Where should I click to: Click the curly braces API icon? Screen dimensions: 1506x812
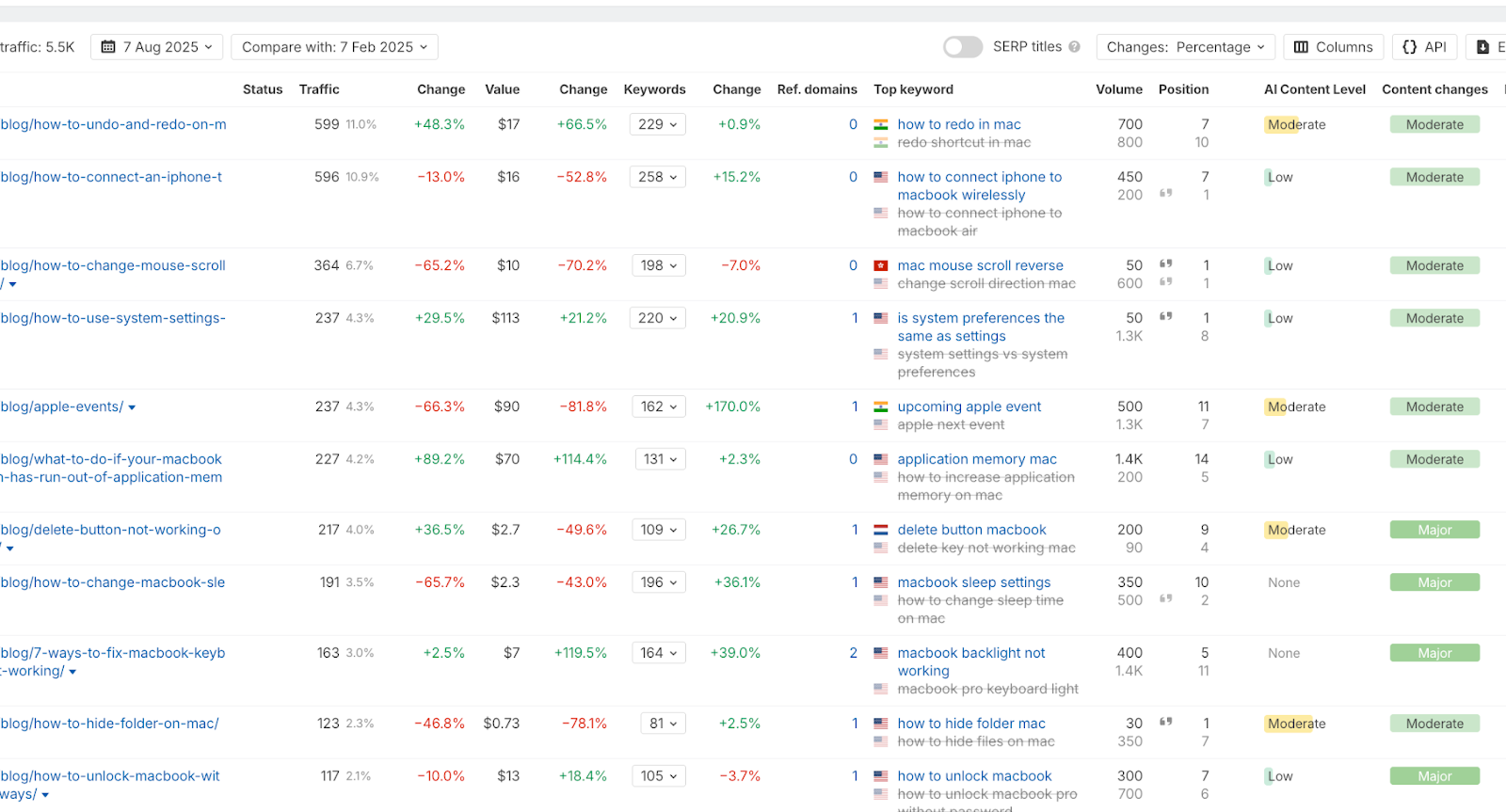[x=1409, y=47]
